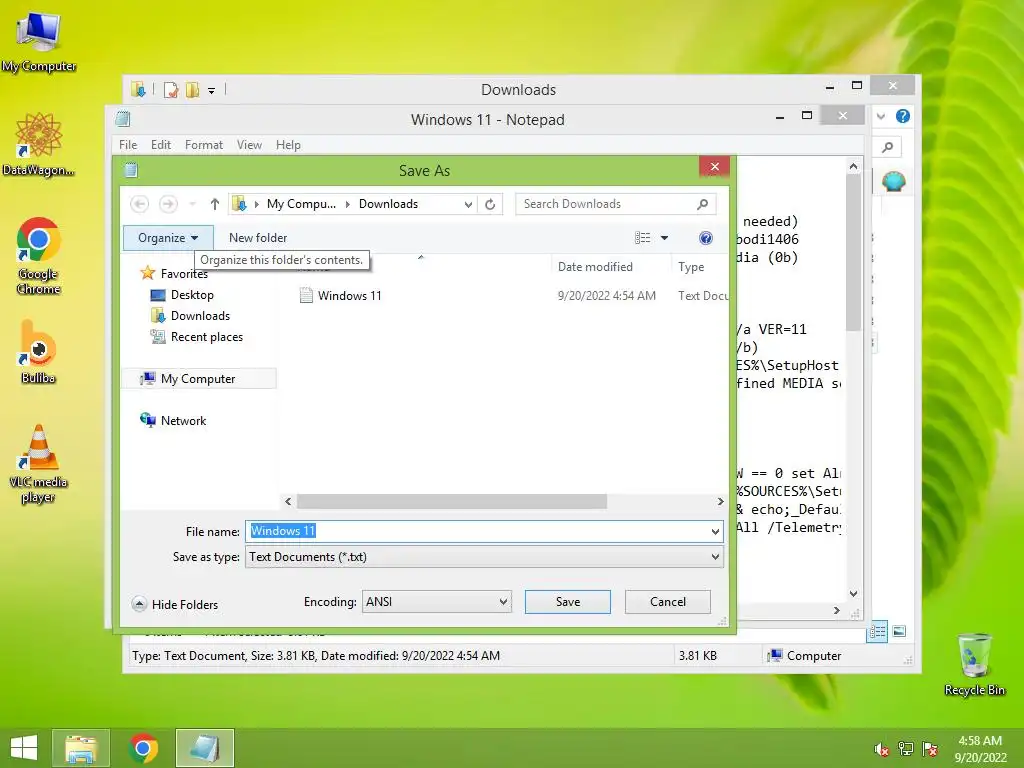Image resolution: width=1024 pixels, height=768 pixels.
Task: Click the Windows 11 text file icon
Action: [306, 295]
